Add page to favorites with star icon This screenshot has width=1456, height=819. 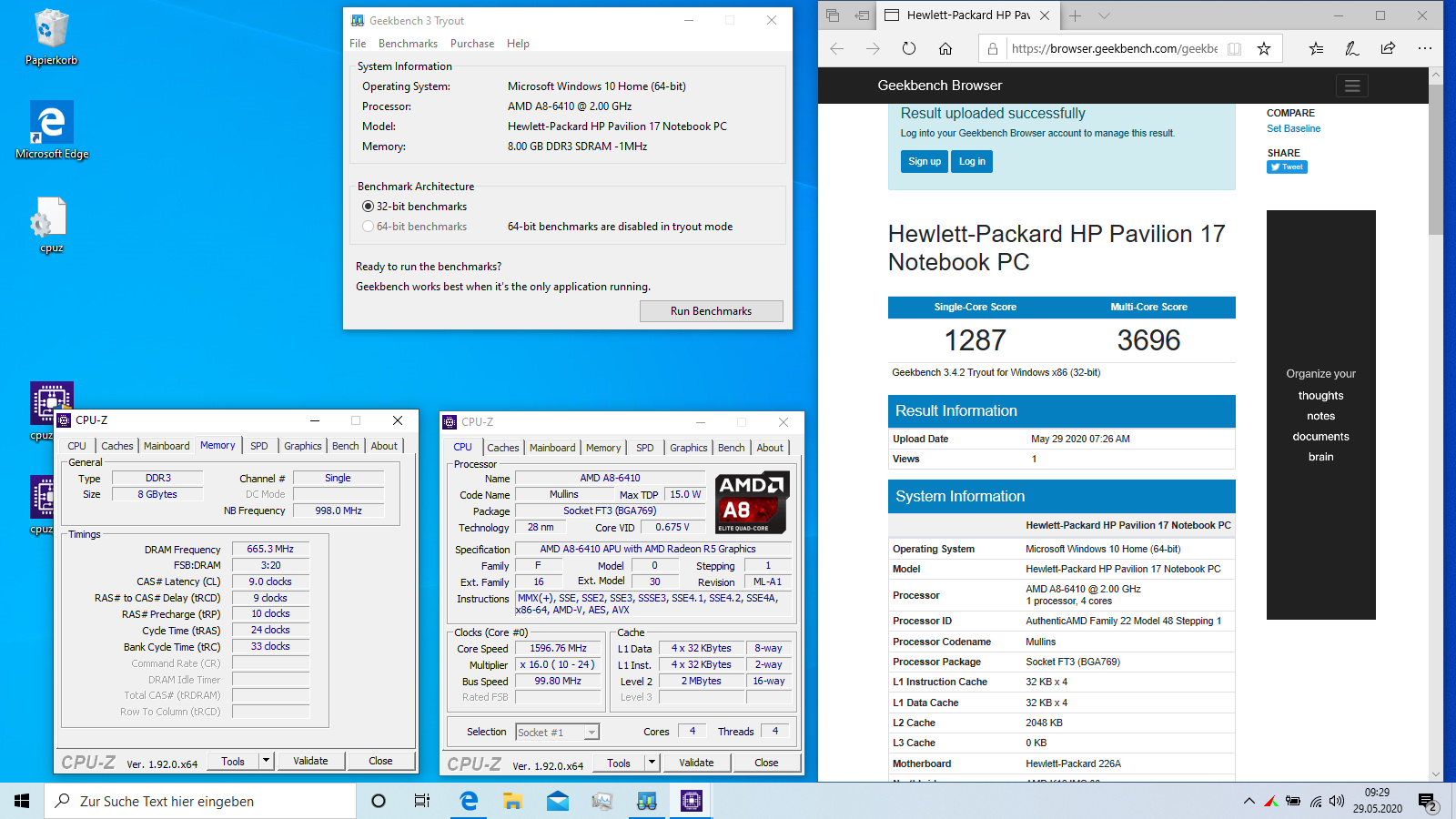pyautogui.click(x=1264, y=49)
